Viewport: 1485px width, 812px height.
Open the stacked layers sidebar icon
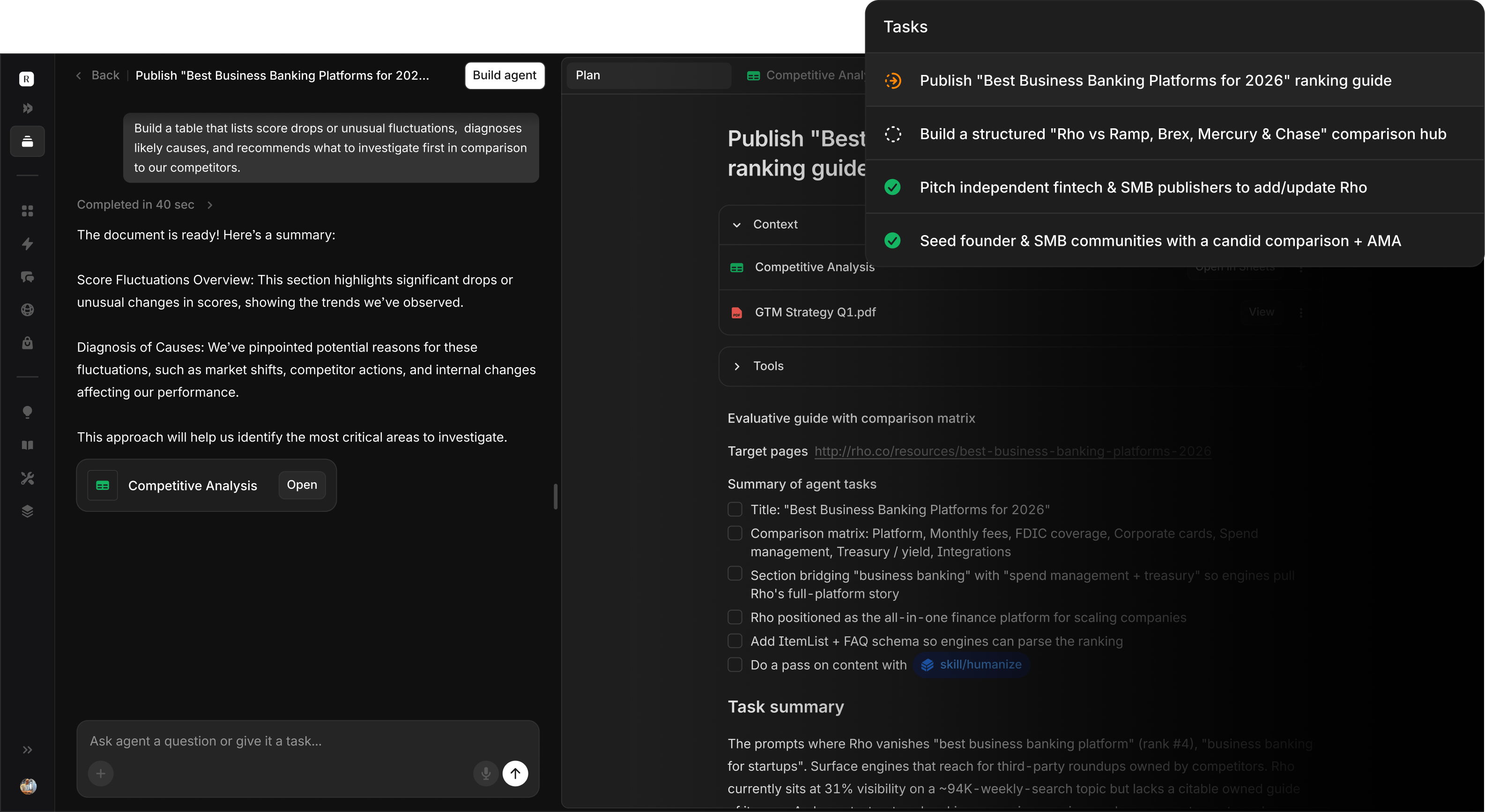(27, 511)
